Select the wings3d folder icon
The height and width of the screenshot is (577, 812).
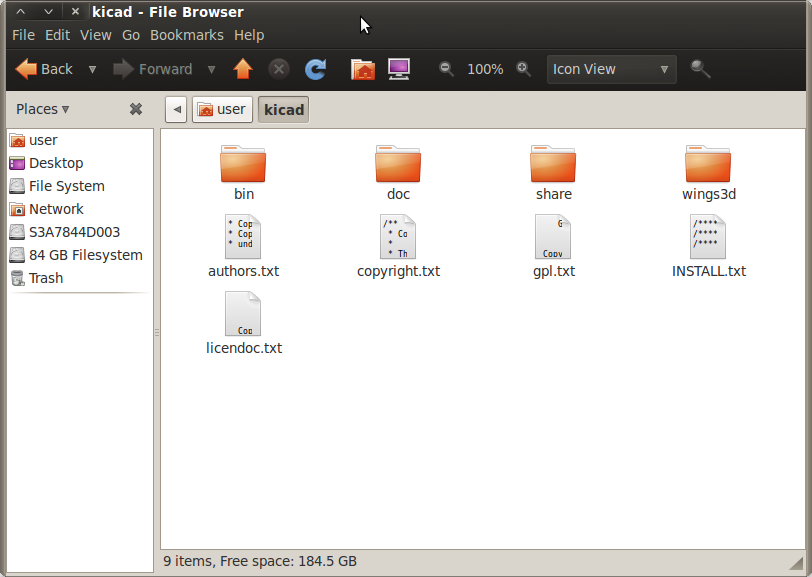pos(708,164)
